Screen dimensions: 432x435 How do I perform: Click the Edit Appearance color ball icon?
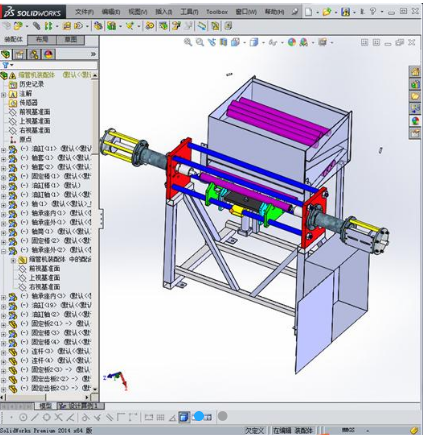292,42
